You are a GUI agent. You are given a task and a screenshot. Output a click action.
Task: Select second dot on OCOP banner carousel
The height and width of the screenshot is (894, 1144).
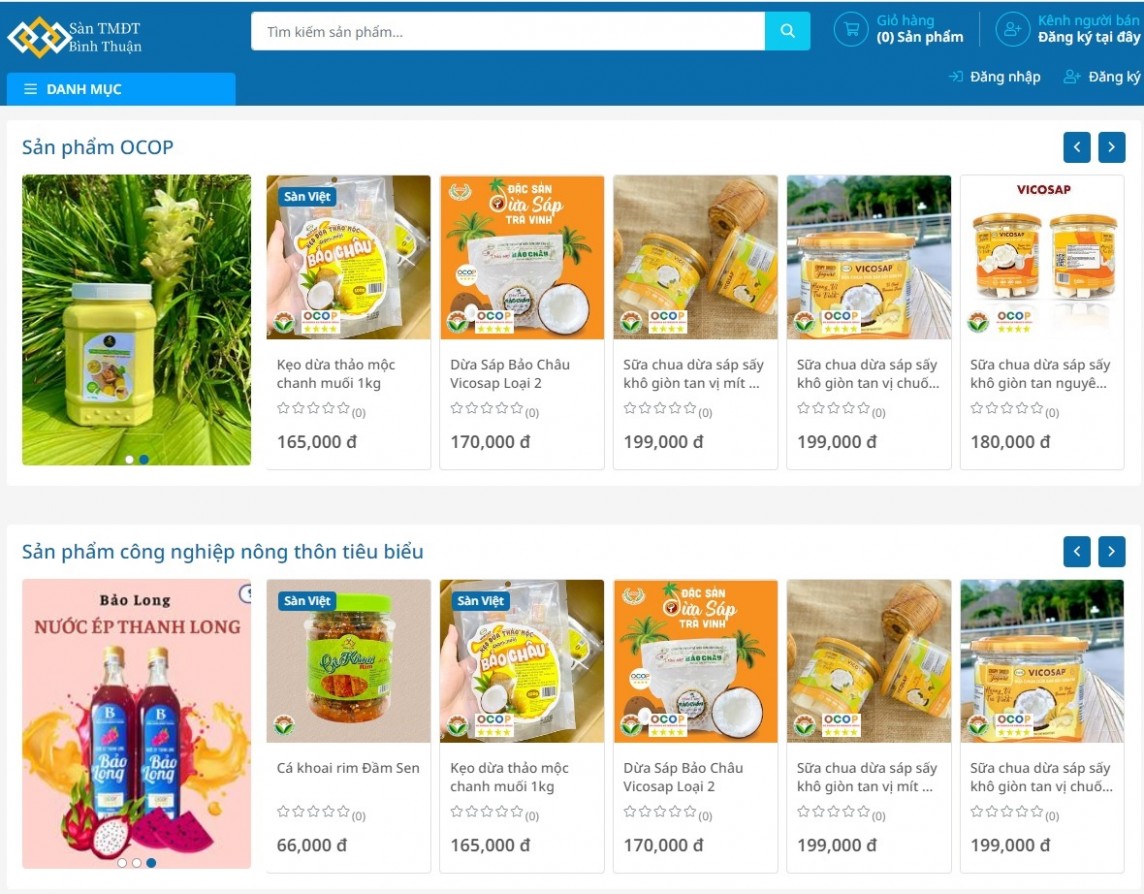[144, 459]
